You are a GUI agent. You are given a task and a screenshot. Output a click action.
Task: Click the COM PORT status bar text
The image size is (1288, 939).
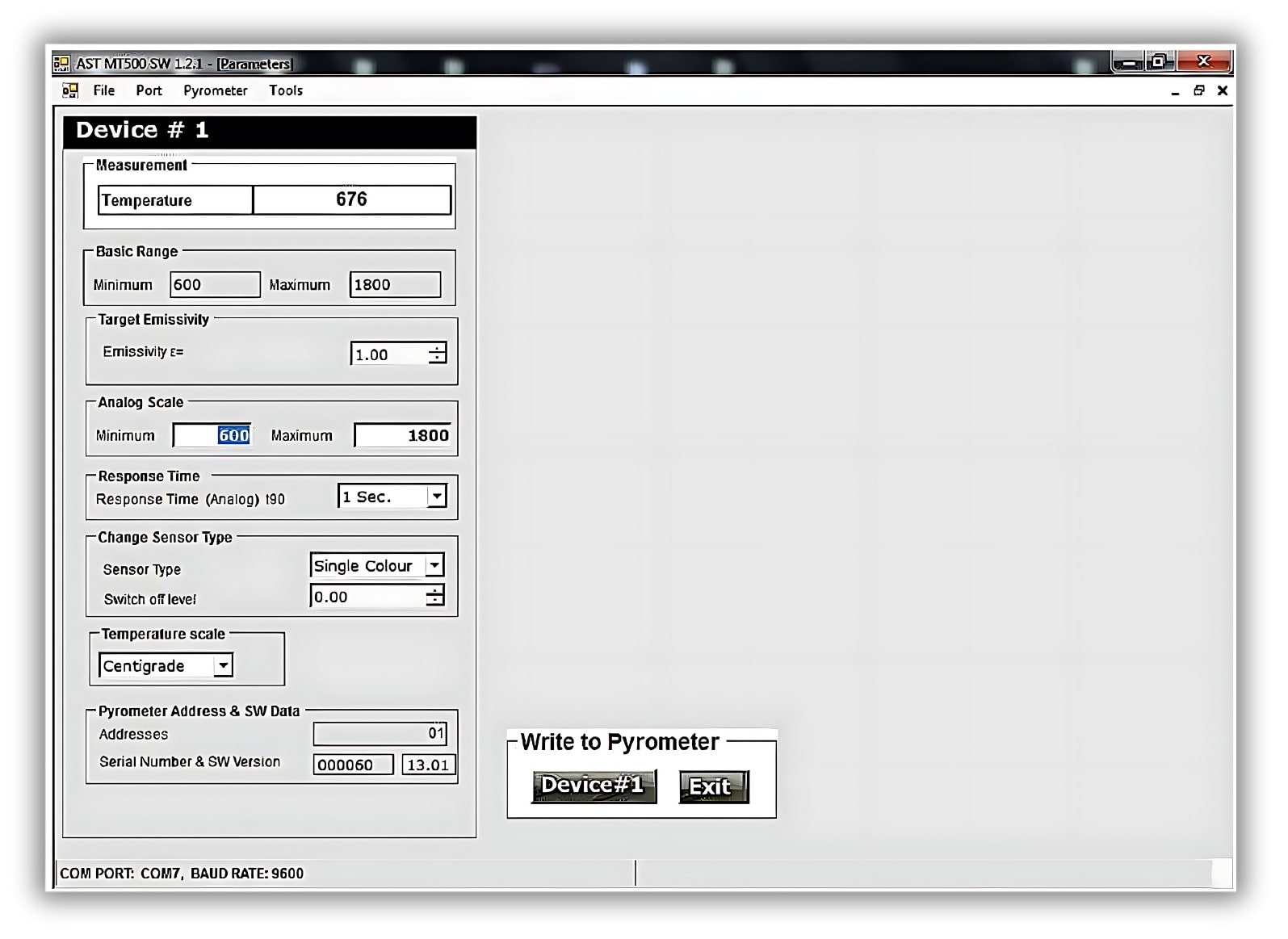click(x=182, y=873)
